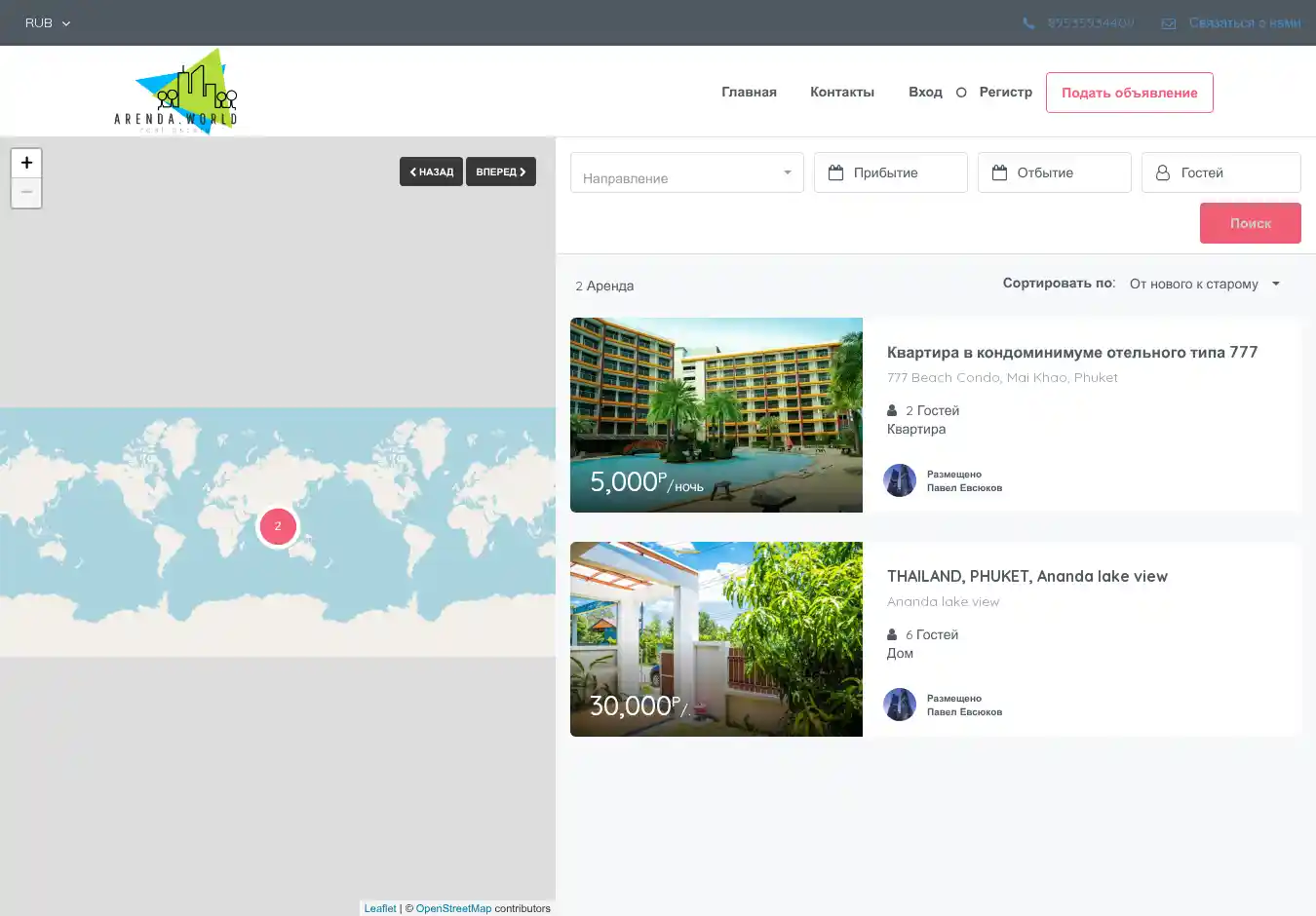Image resolution: width=1316 pixels, height=916 pixels.
Task: Click the phone number in the top bar
Action: coord(1090,23)
